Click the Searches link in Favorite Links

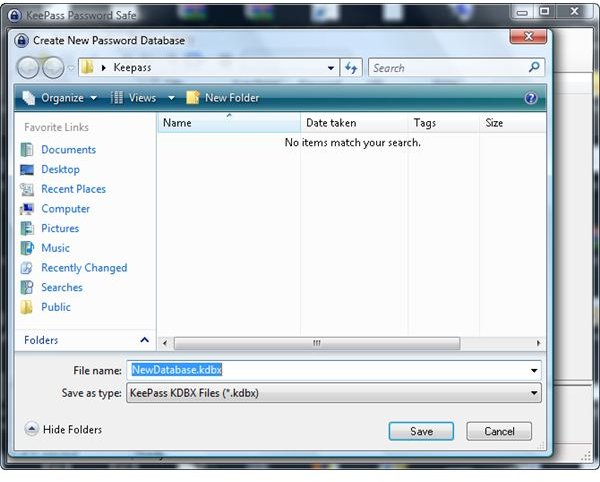pyautogui.click(x=62, y=287)
